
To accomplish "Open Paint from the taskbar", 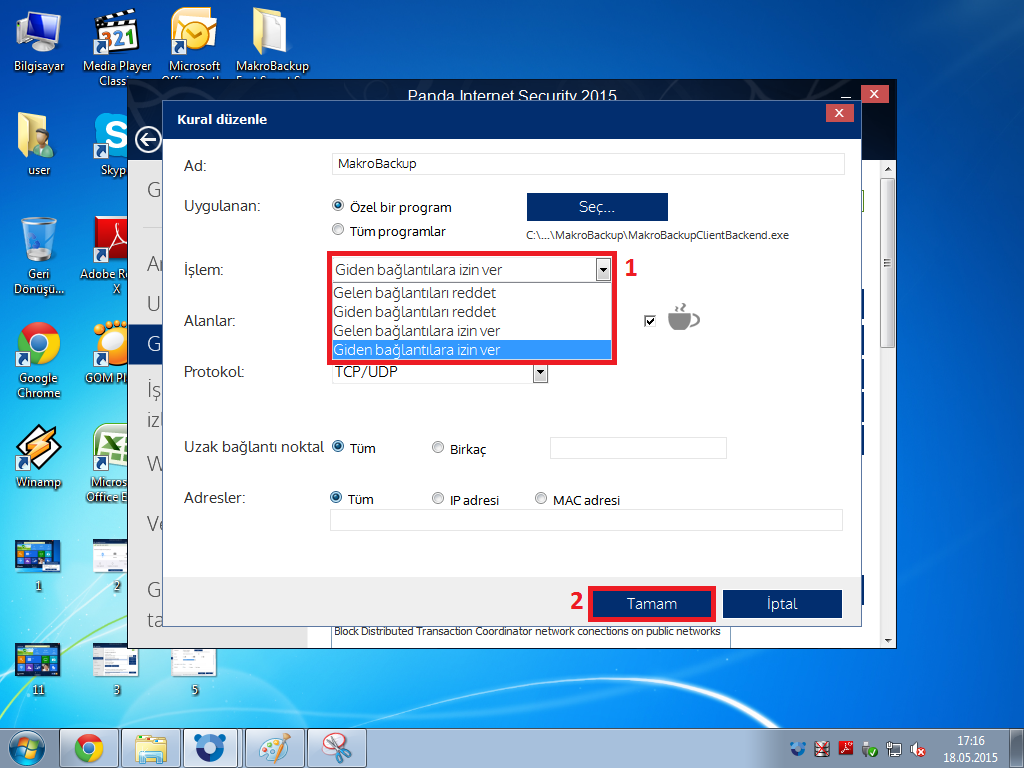I will [x=274, y=748].
